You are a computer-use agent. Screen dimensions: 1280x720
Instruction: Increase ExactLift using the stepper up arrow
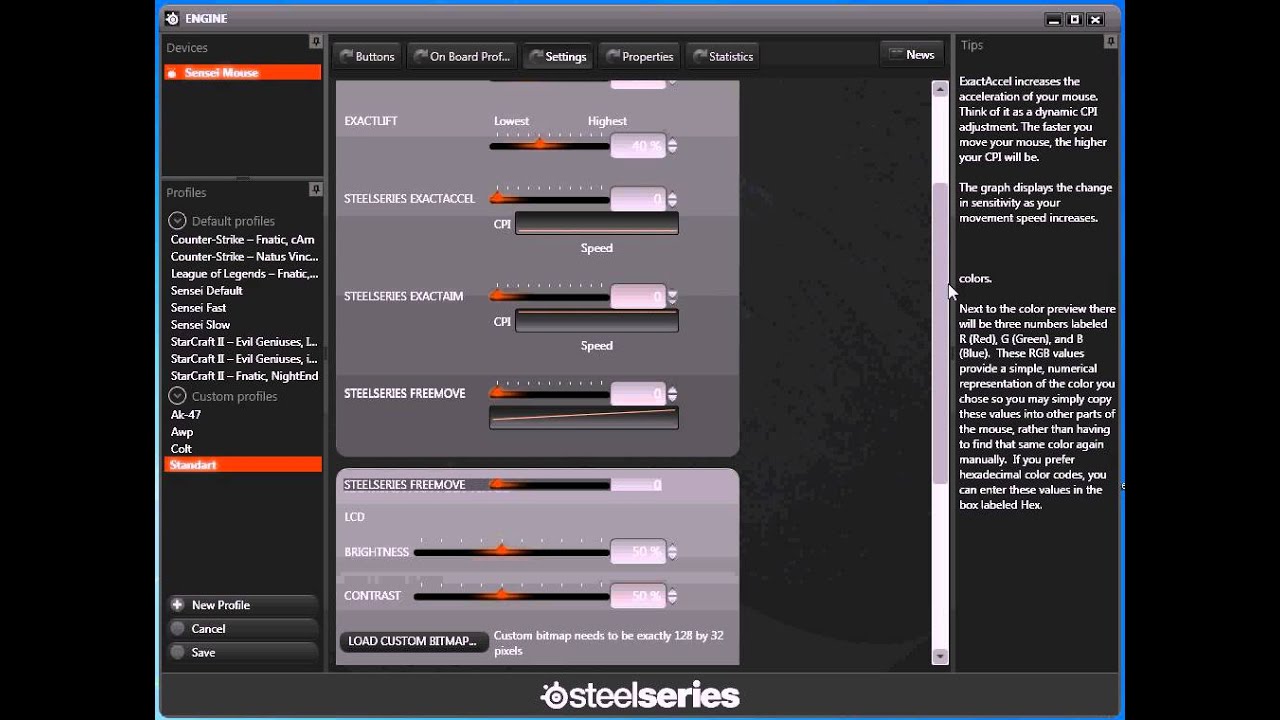tap(672, 142)
